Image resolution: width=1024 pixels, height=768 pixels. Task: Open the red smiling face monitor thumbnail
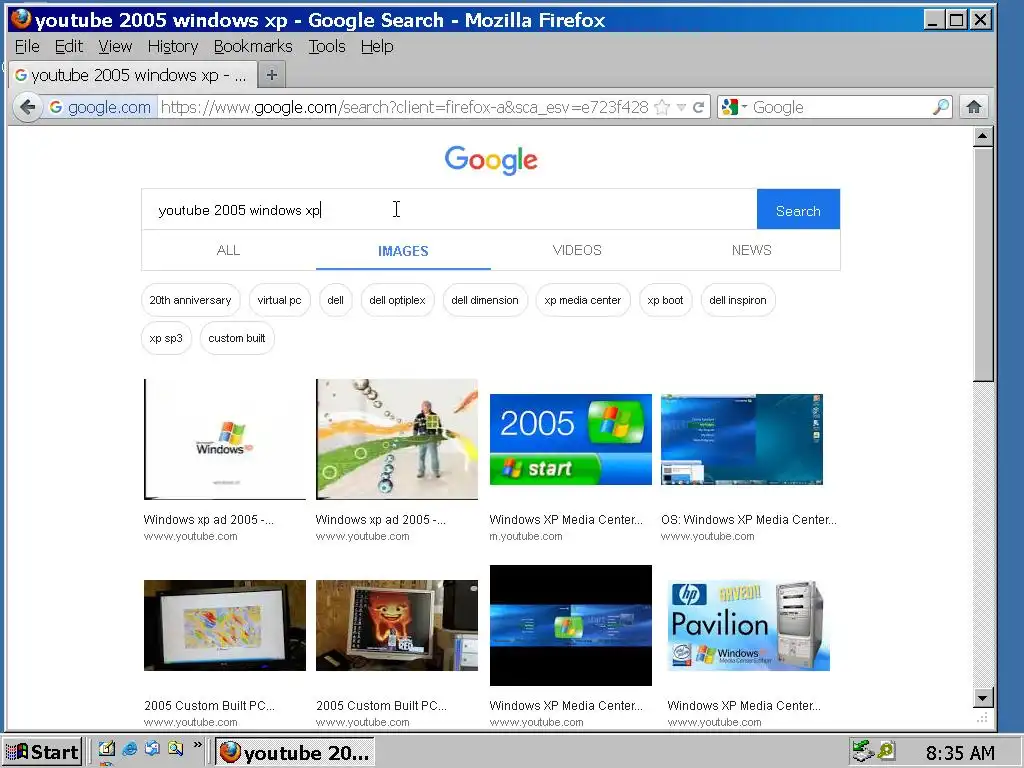pyautogui.click(x=396, y=625)
